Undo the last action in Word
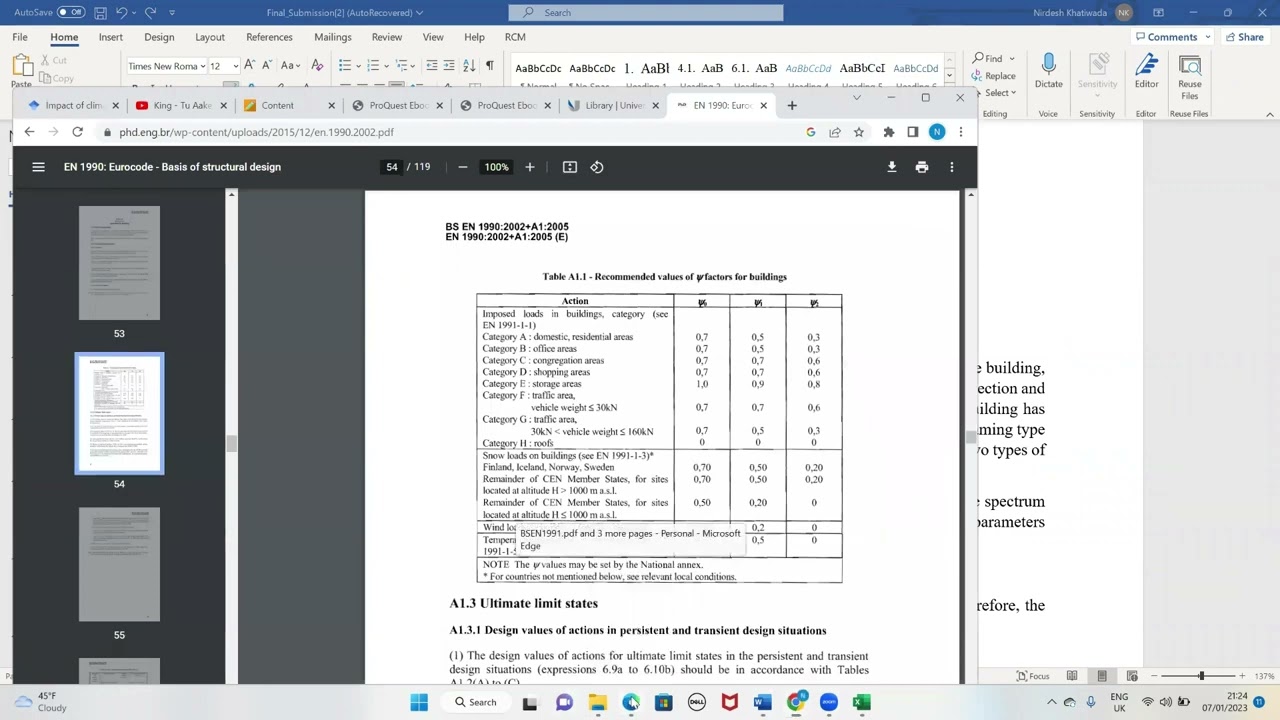This screenshot has width=1280, height=720. click(121, 12)
